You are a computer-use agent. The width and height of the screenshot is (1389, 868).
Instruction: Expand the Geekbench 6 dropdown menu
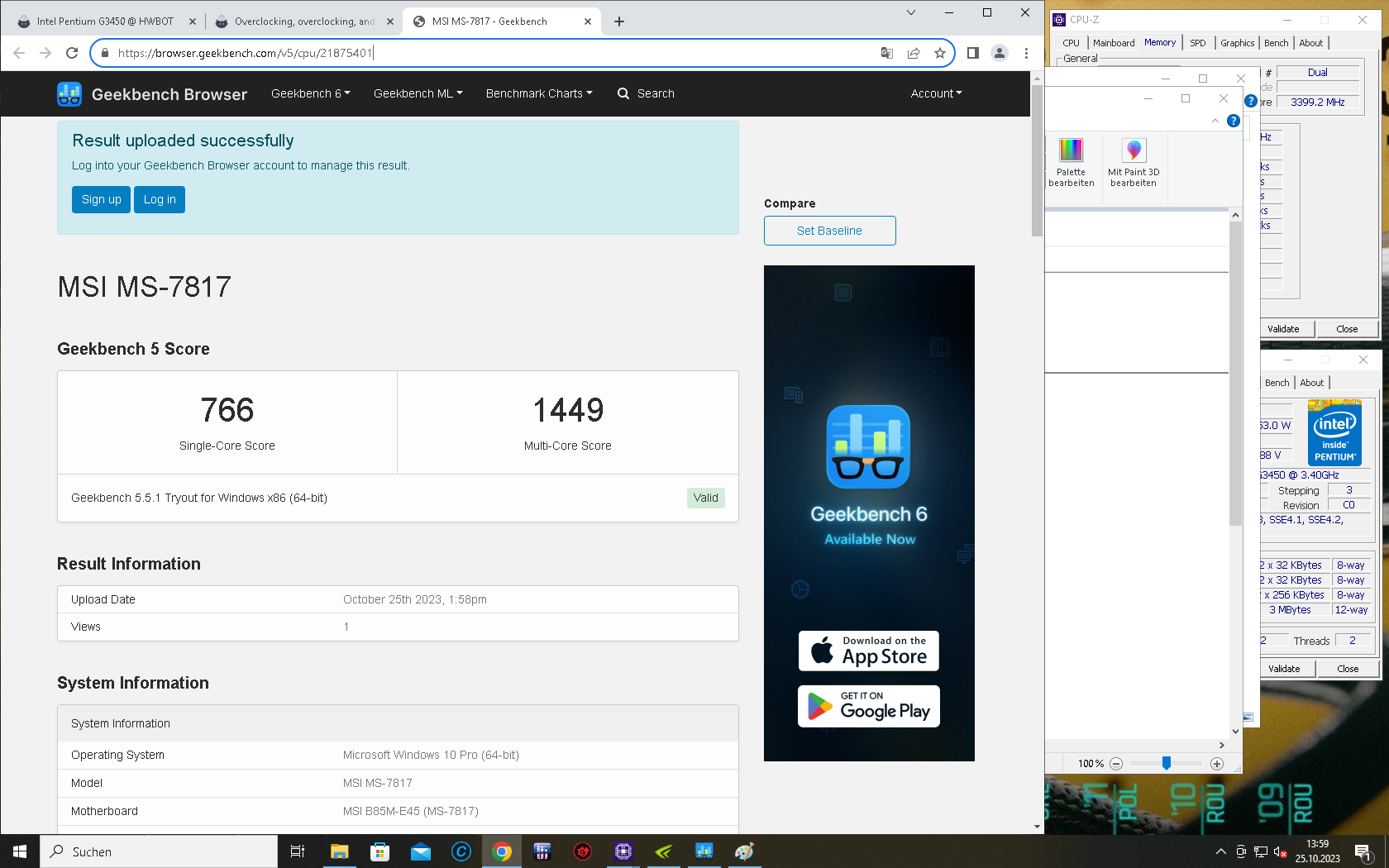(x=310, y=93)
